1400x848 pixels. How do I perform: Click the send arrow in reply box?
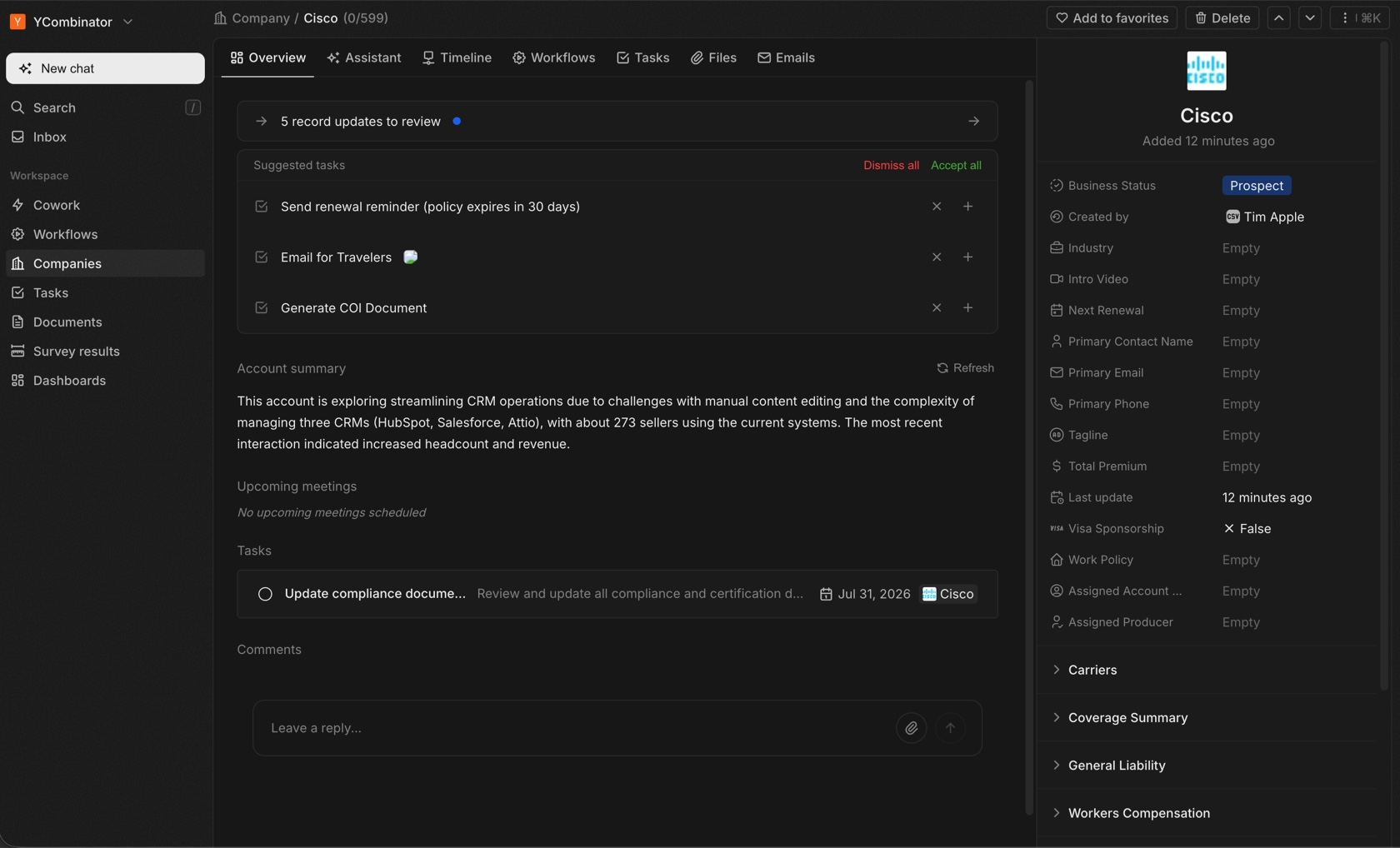click(x=950, y=728)
